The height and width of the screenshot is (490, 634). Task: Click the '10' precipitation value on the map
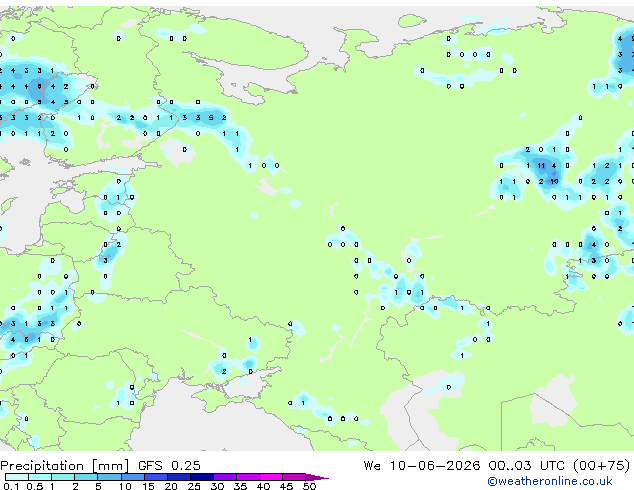click(554, 182)
